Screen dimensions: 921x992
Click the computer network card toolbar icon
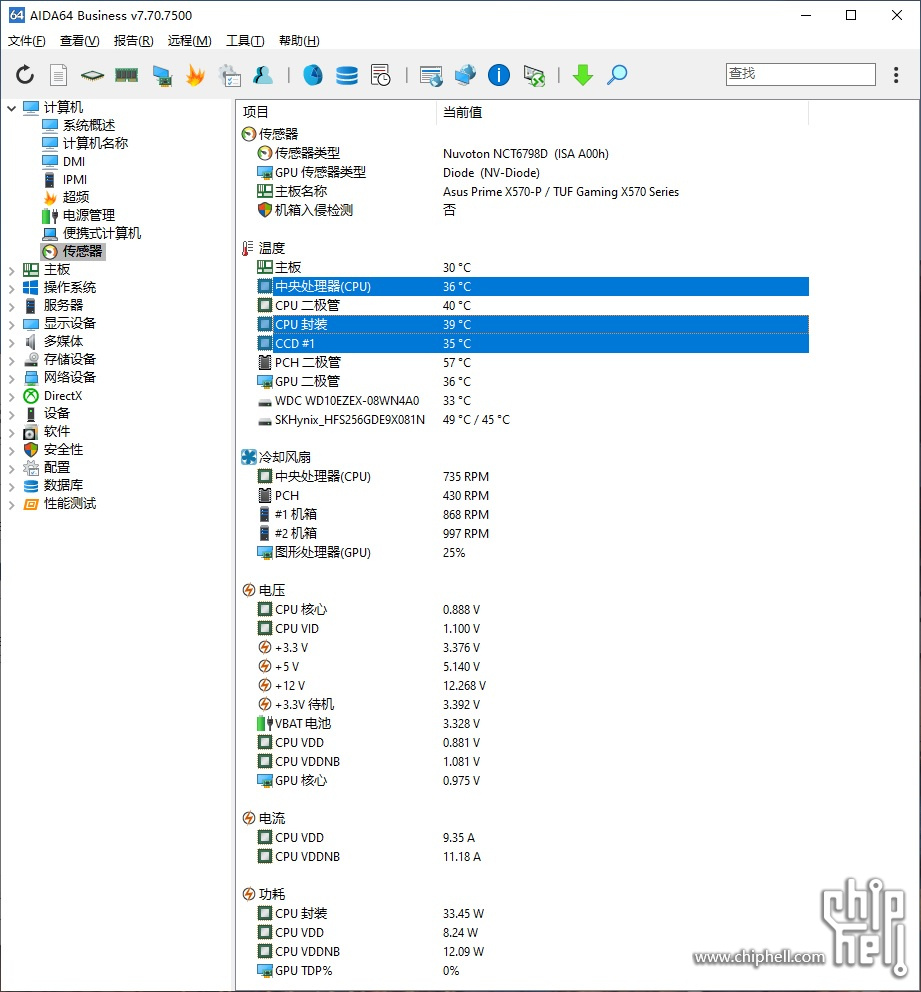[x=162, y=75]
